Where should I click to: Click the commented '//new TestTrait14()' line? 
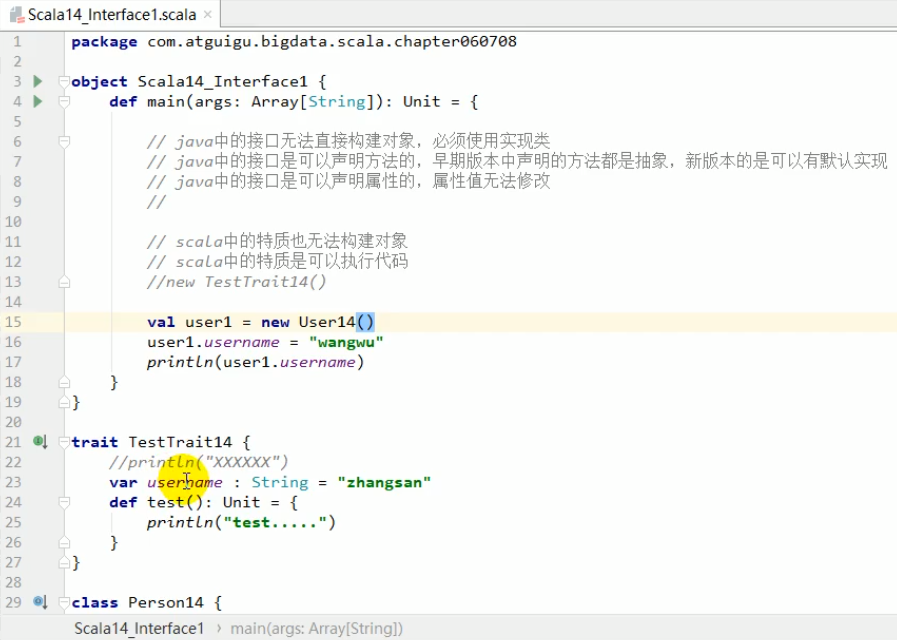[x=236, y=282]
